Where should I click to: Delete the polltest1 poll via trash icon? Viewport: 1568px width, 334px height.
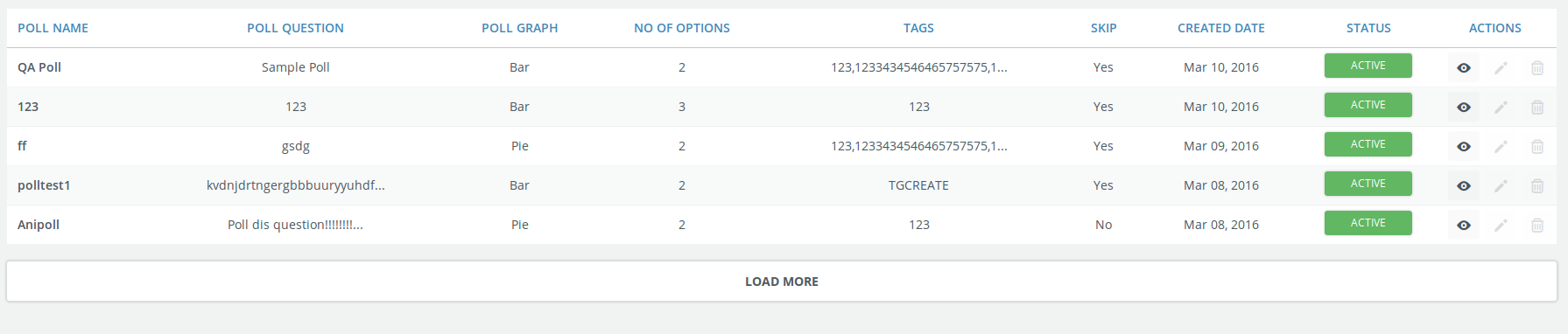tap(1536, 185)
